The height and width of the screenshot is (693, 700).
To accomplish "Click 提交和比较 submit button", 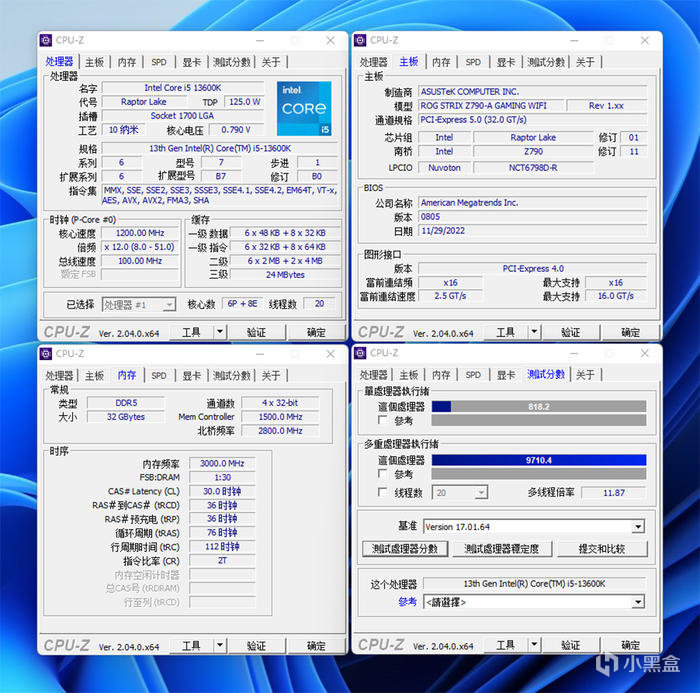I will tap(602, 549).
